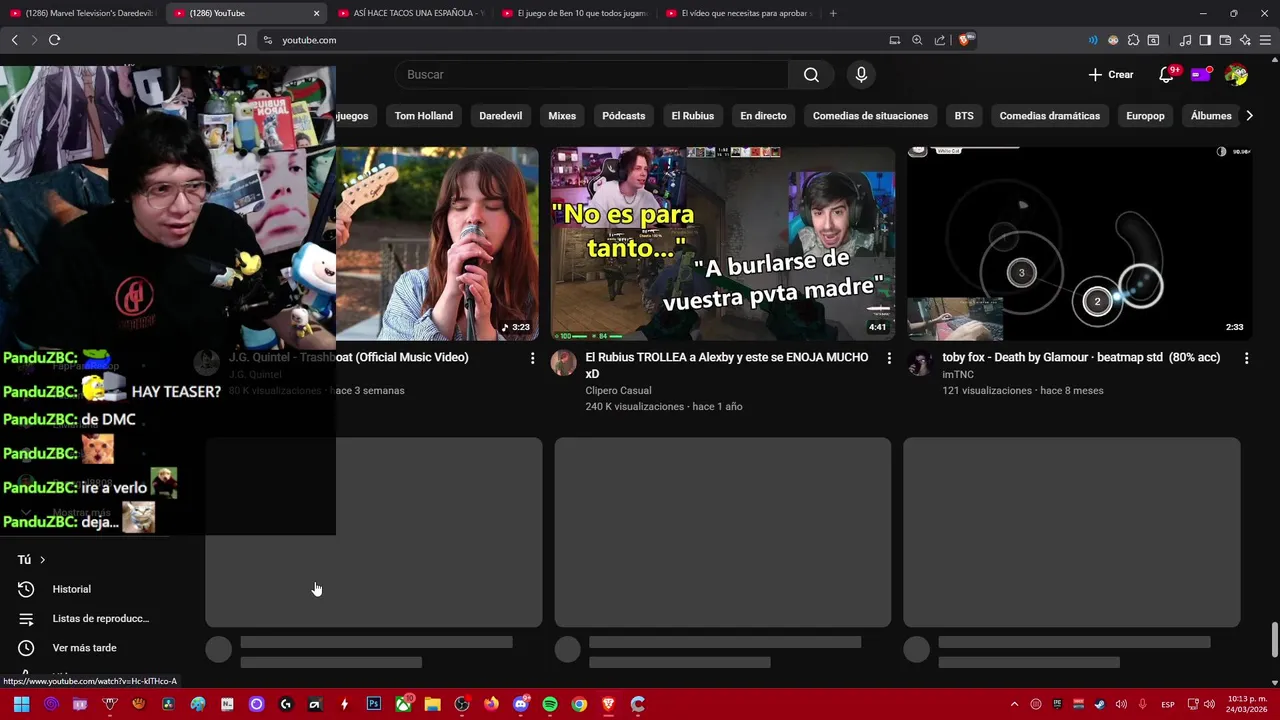Click the imTNC channel avatar
1280x720 pixels.
pyautogui.click(x=920, y=363)
